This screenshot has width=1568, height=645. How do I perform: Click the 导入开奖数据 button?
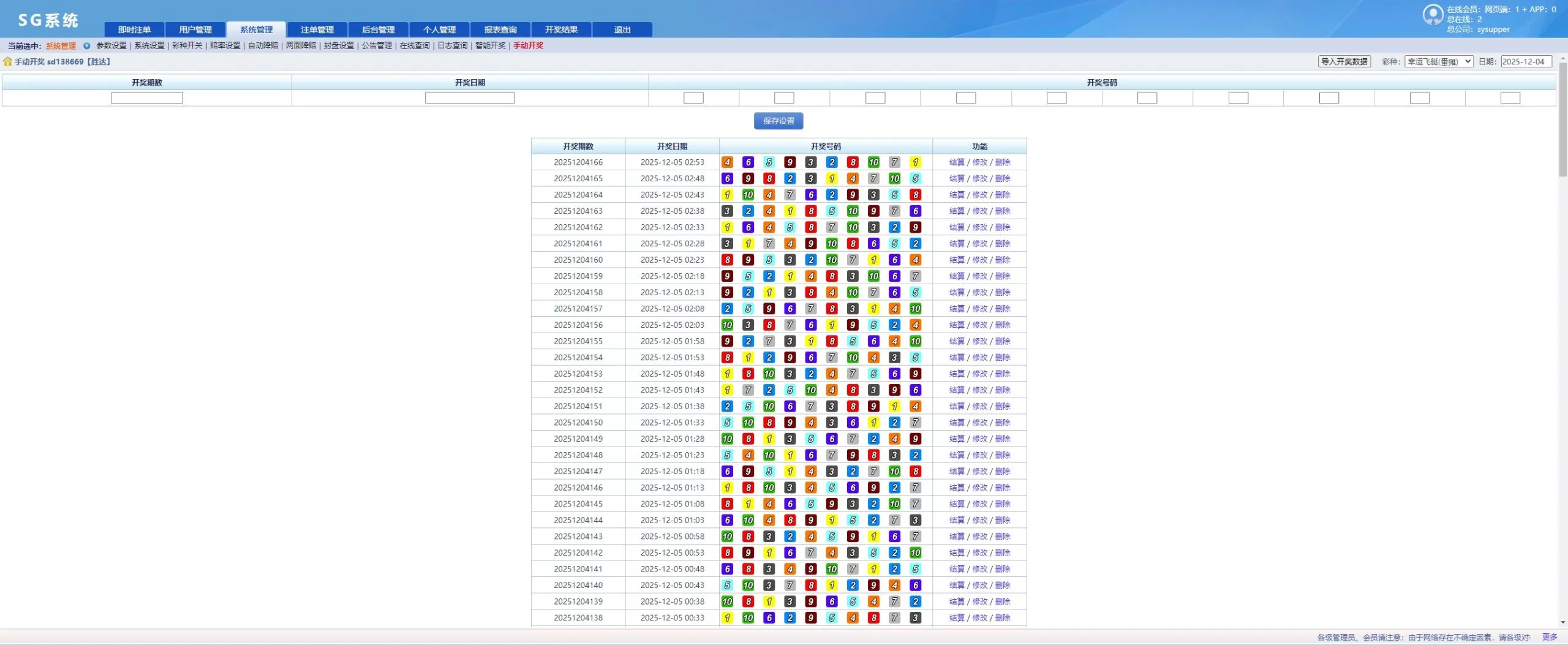pos(1344,62)
